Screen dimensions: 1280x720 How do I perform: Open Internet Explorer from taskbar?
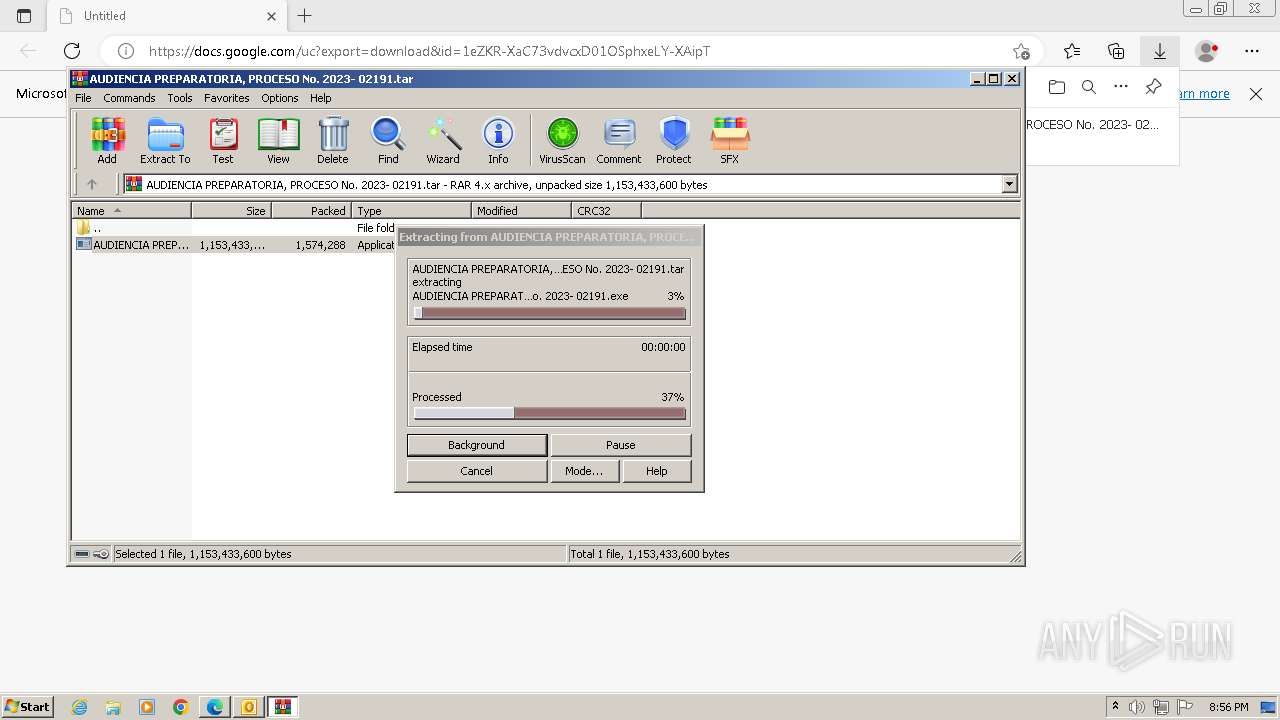coord(79,707)
